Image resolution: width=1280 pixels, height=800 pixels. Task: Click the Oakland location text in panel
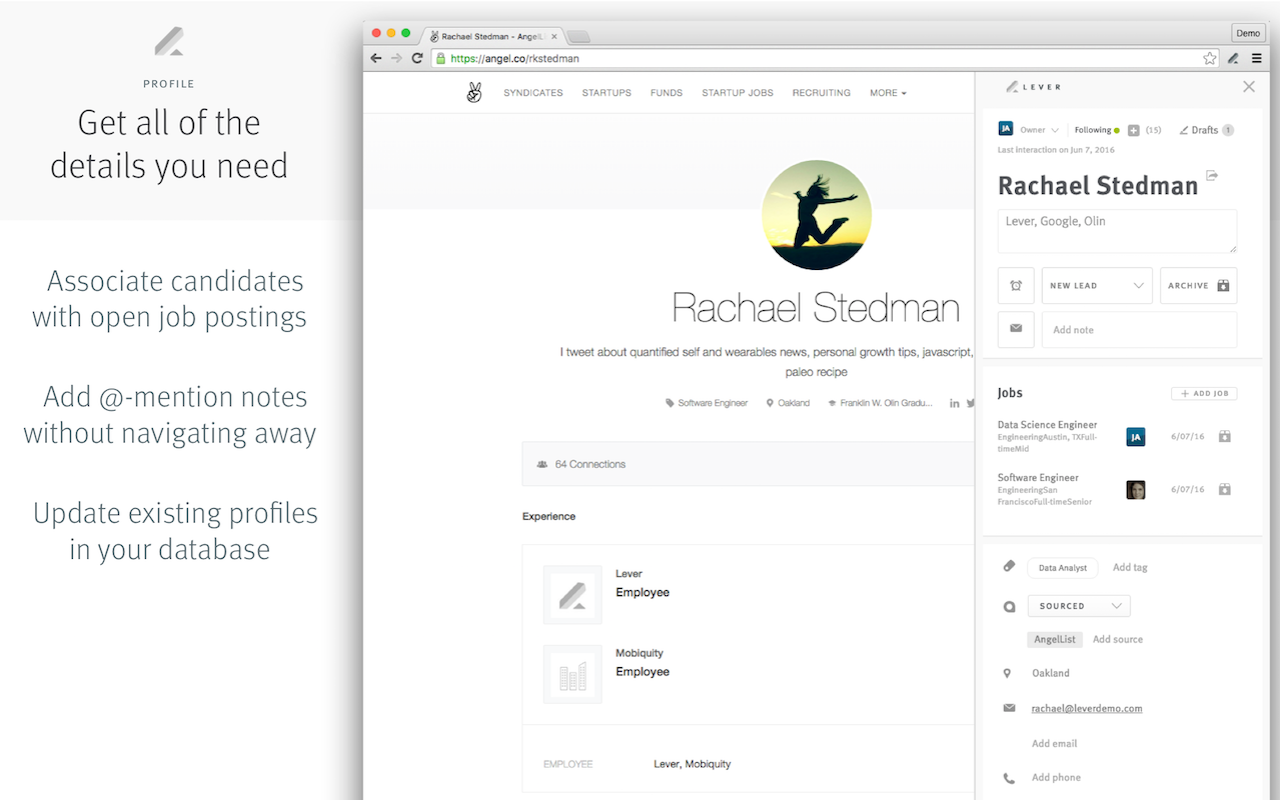point(1051,673)
